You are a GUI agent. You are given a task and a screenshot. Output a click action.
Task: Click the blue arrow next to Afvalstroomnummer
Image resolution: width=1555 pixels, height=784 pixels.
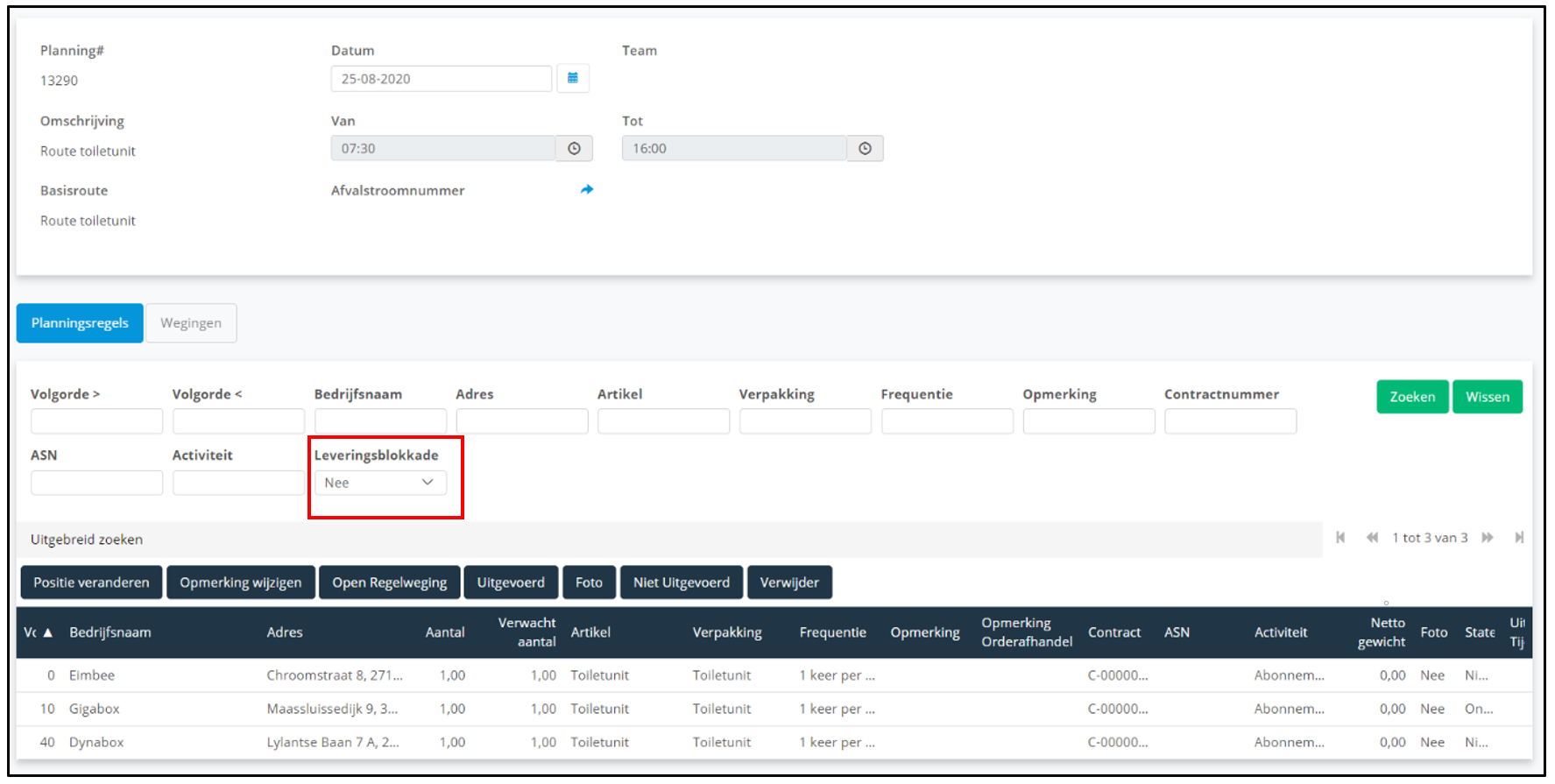click(587, 189)
